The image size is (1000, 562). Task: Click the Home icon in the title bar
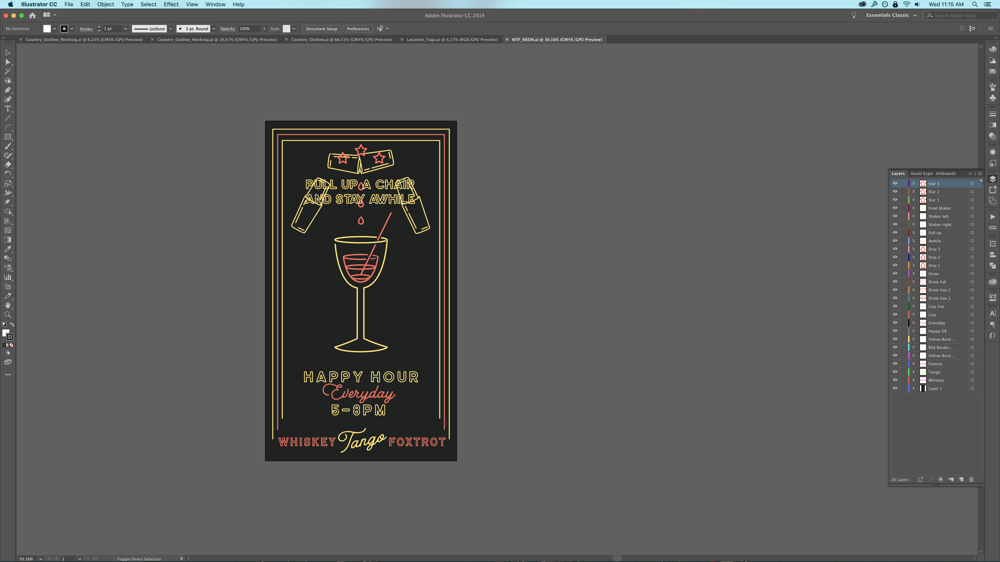pyautogui.click(x=33, y=15)
